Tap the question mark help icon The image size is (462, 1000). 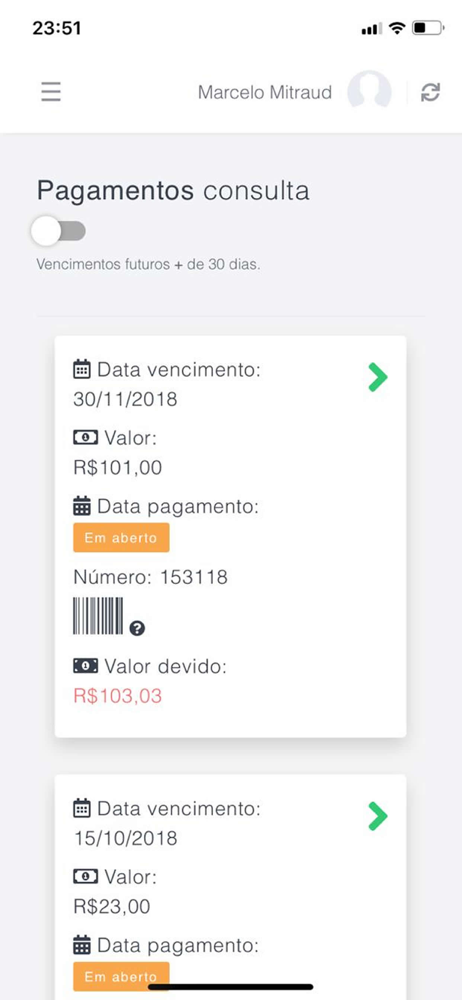[x=137, y=629]
